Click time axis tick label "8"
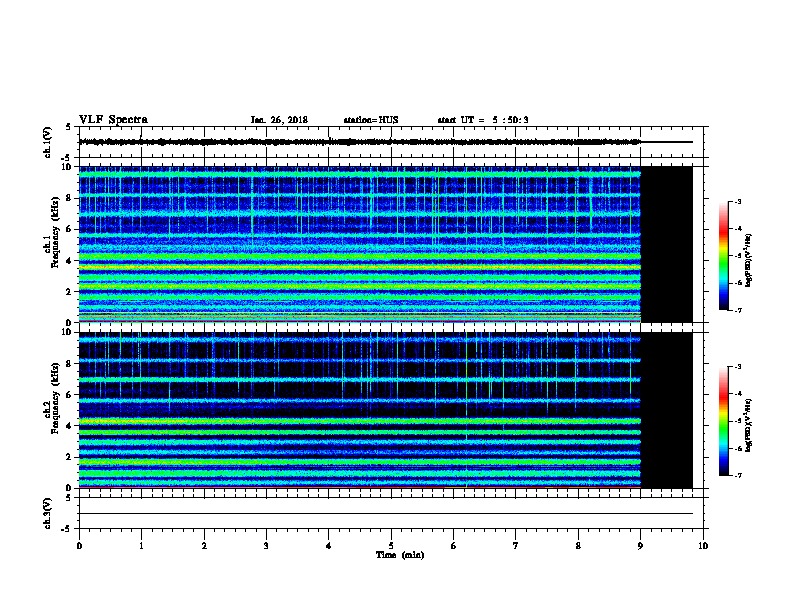Viewport: 792px width, 612px height. 578,546
